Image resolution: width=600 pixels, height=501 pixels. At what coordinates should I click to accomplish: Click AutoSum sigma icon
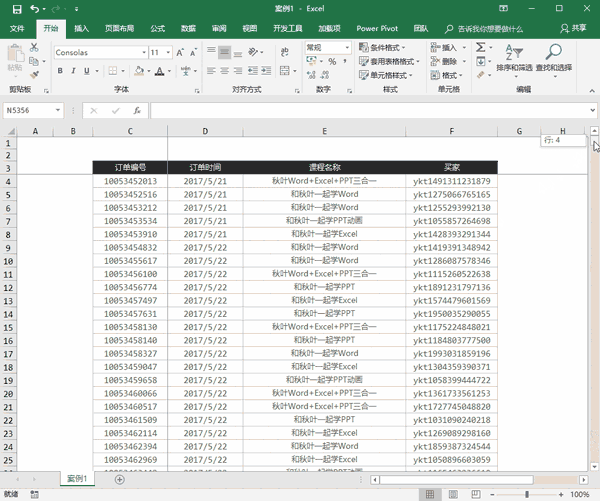pyautogui.click(x=481, y=47)
